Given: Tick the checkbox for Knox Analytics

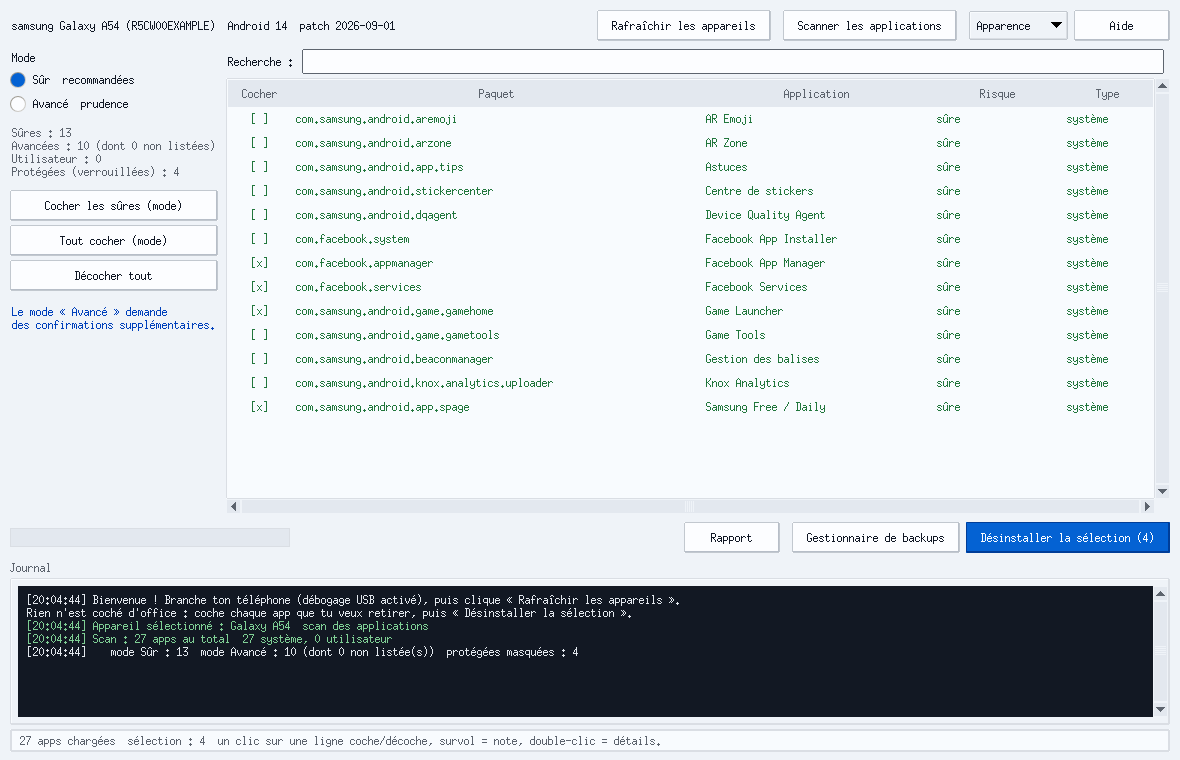Looking at the screenshot, I should point(259,383).
